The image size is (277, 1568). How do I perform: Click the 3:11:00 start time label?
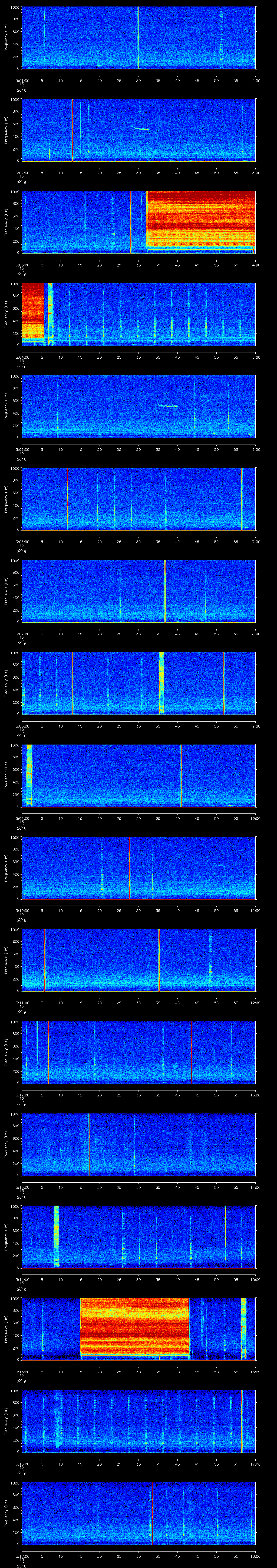tap(22, 1003)
